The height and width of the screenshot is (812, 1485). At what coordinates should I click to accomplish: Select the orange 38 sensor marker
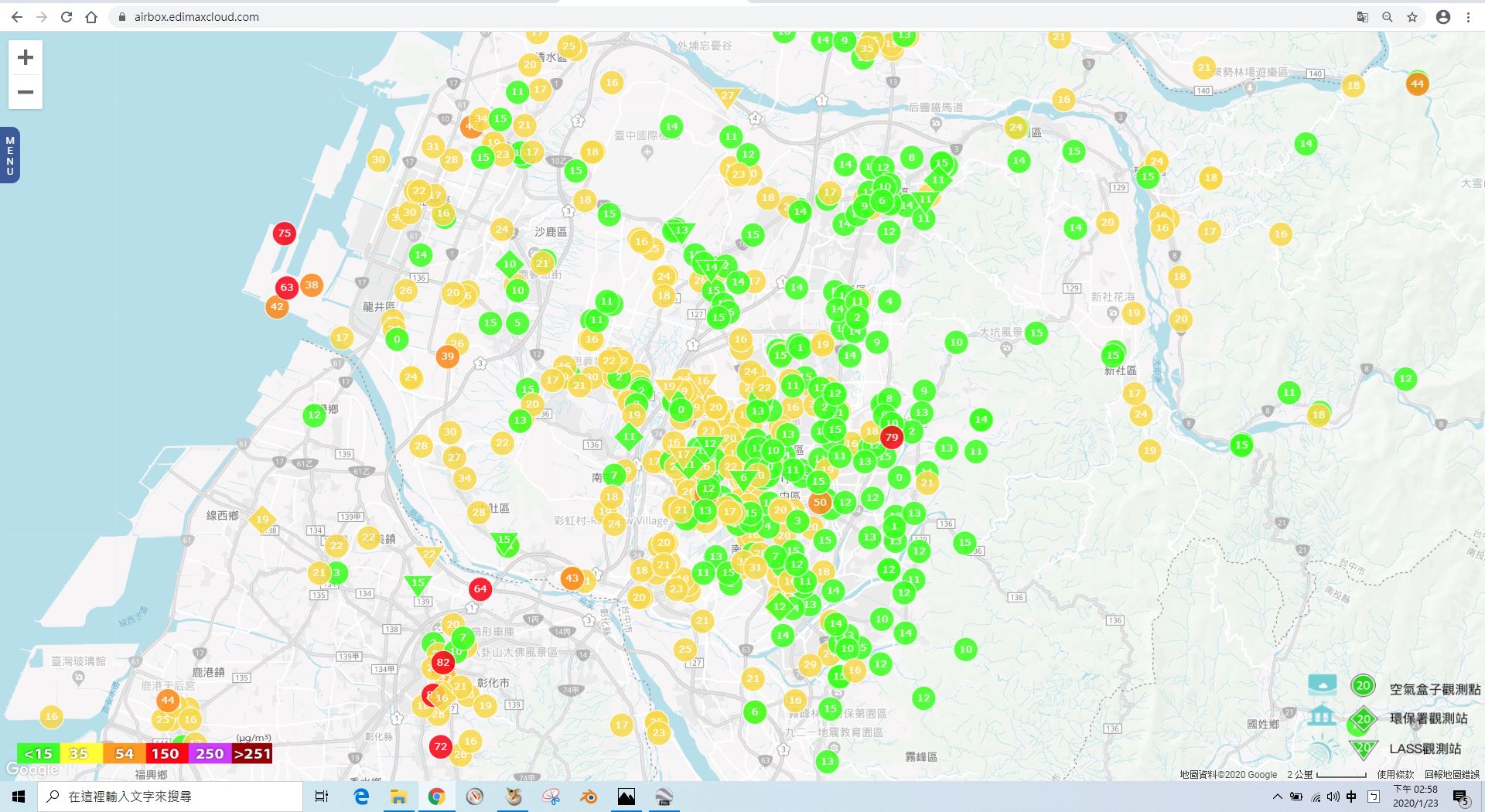point(312,285)
